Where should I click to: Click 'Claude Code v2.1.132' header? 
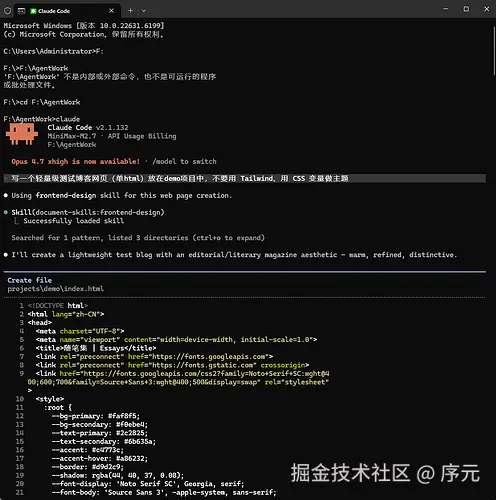tap(88, 127)
